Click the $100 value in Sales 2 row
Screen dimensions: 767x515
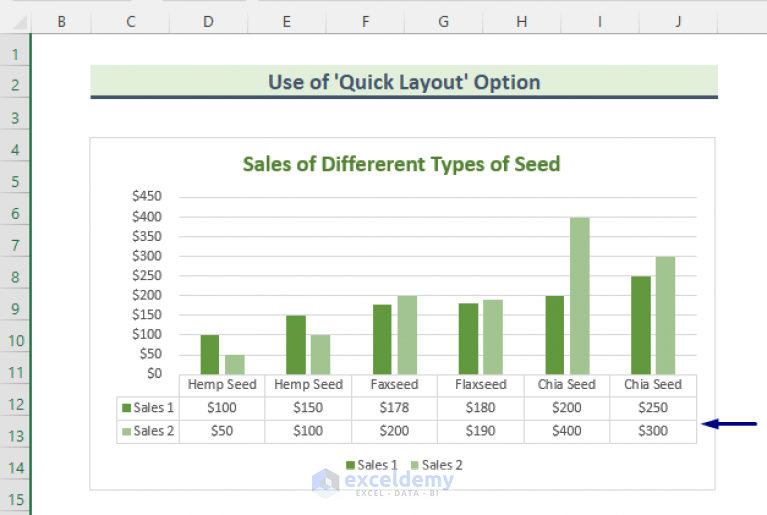[308, 431]
